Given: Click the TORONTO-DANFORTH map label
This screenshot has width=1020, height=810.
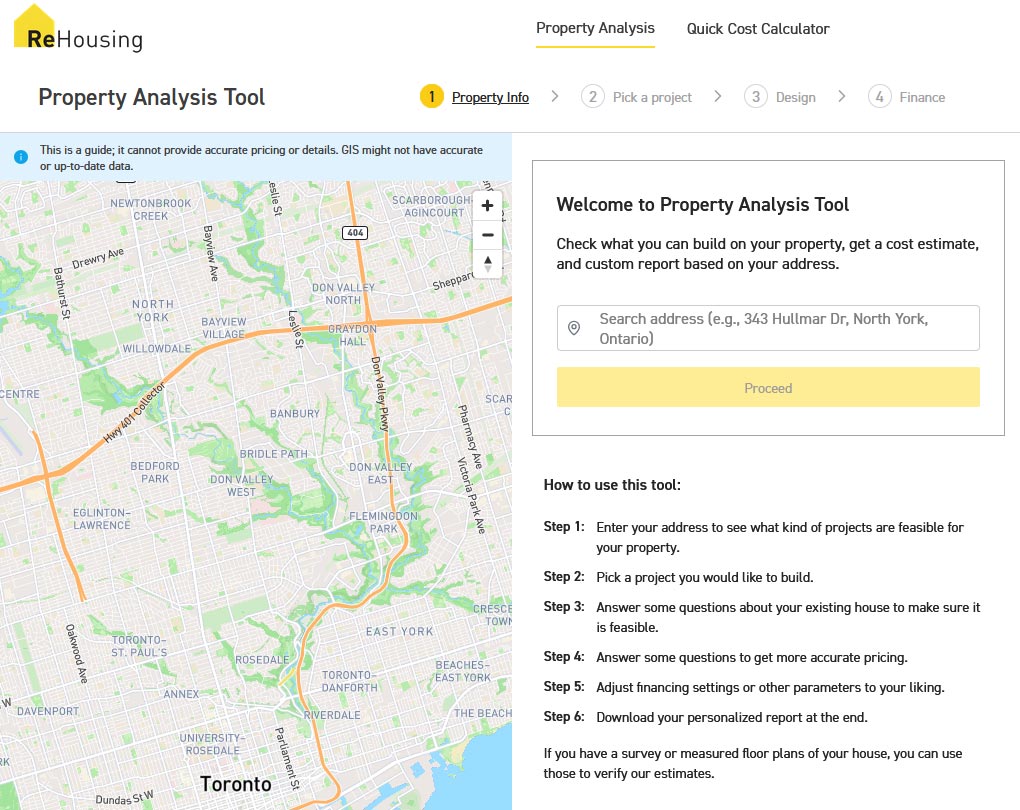Looking at the screenshot, I should pos(349,681).
